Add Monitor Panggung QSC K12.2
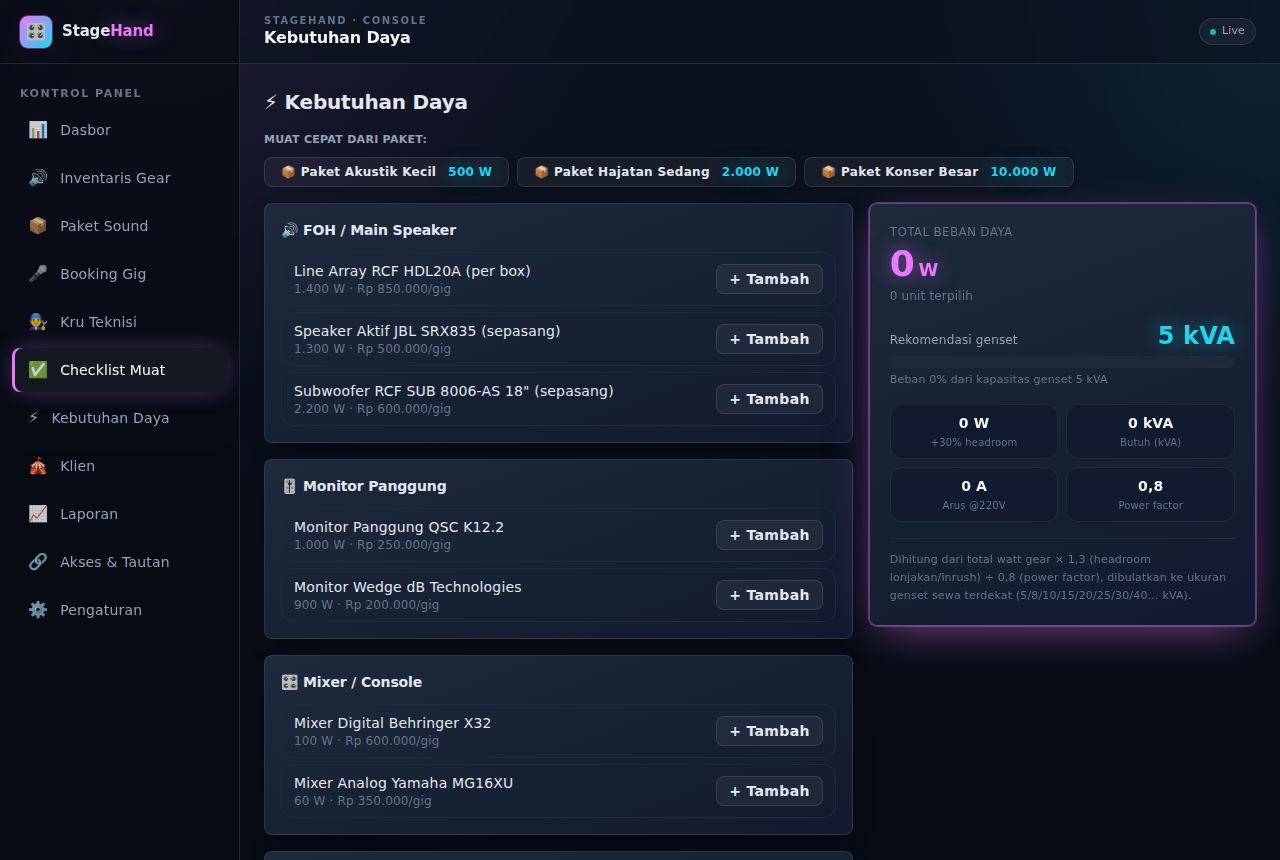This screenshot has width=1280, height=860. [769, 535]
